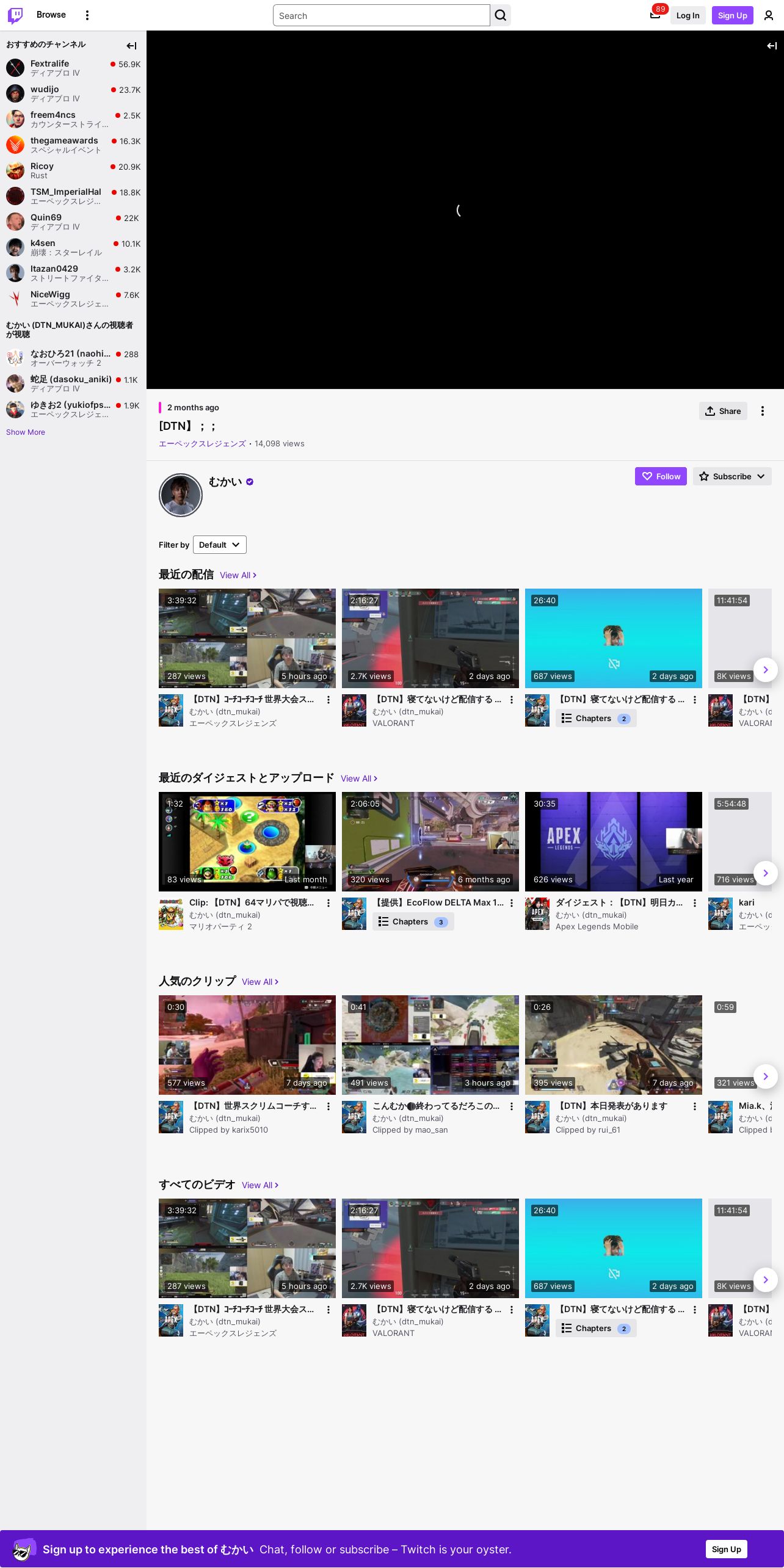Click the search magnifier button

pyautogui.click(x=501, y=15)
